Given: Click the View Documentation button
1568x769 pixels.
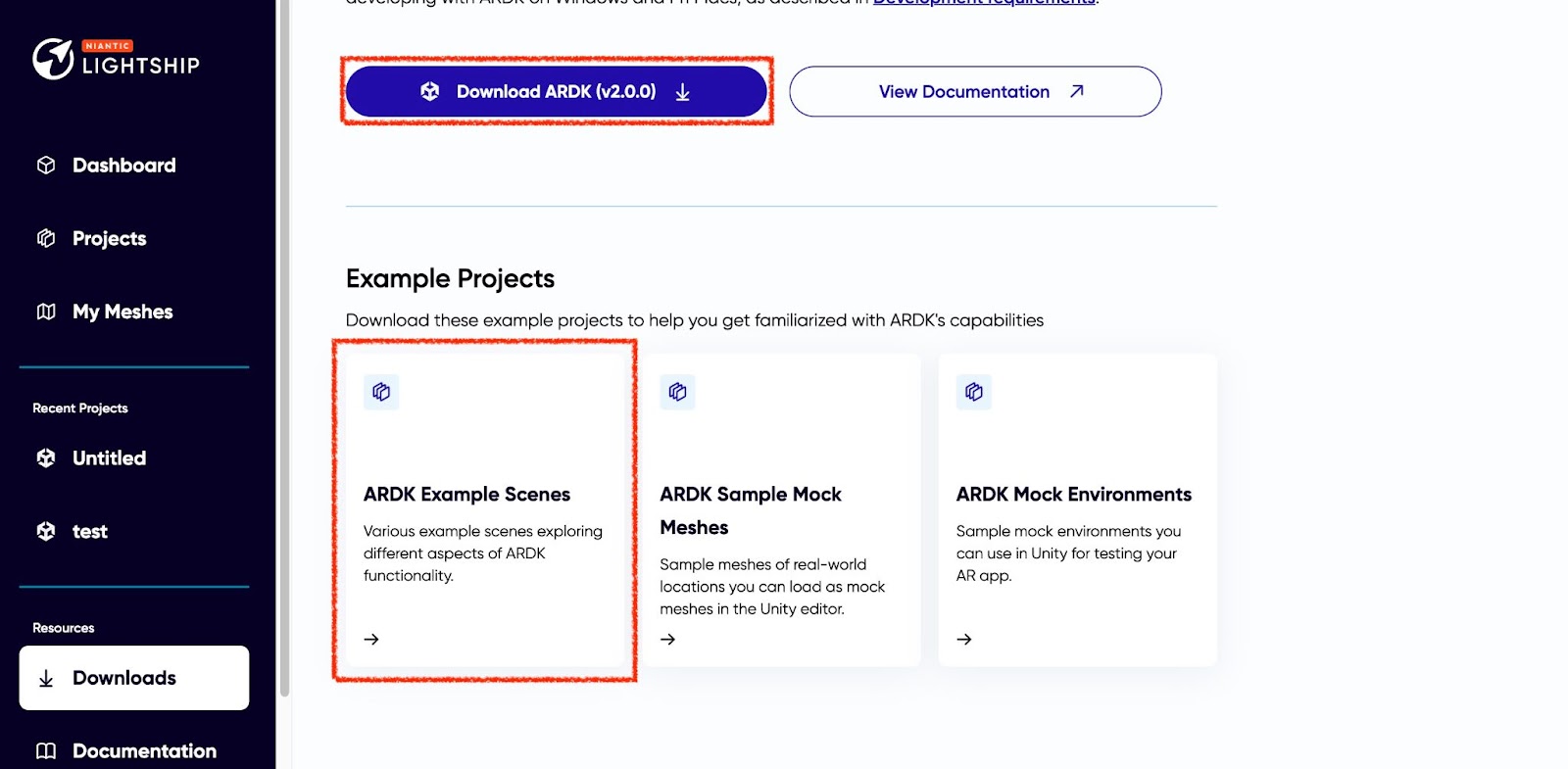Looking at the screenshot, I should pyautogui.click(x=975, y=91).
